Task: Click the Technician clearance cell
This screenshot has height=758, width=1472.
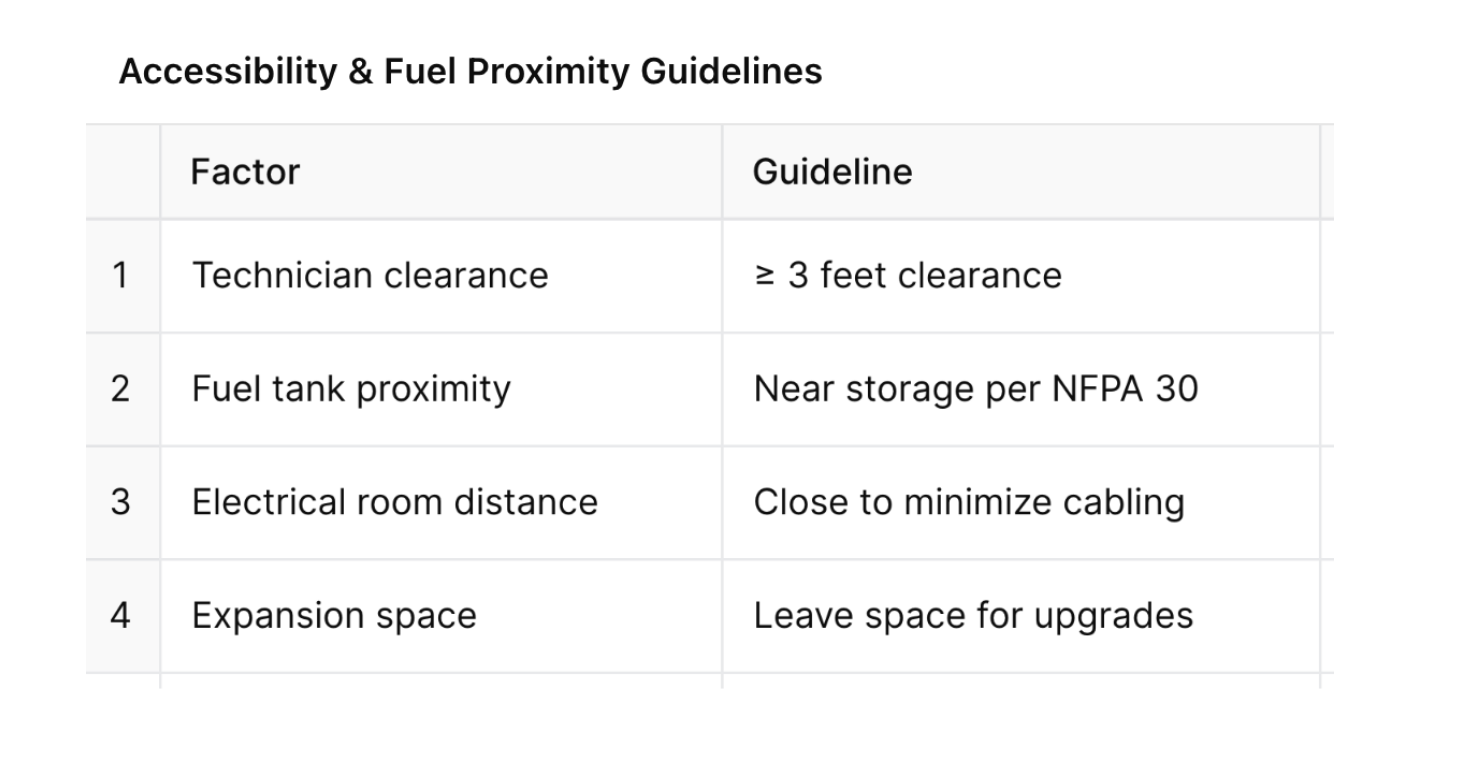Action: click(370, 275)
